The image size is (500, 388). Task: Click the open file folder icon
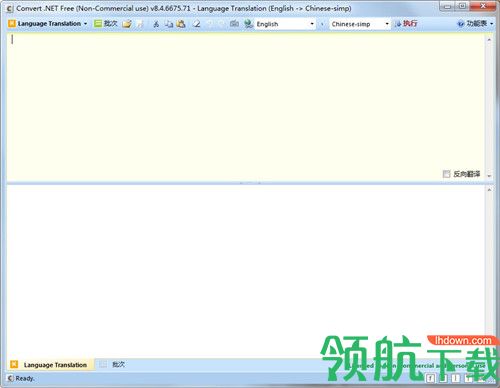pyautogui.click(x=127, y=24)
